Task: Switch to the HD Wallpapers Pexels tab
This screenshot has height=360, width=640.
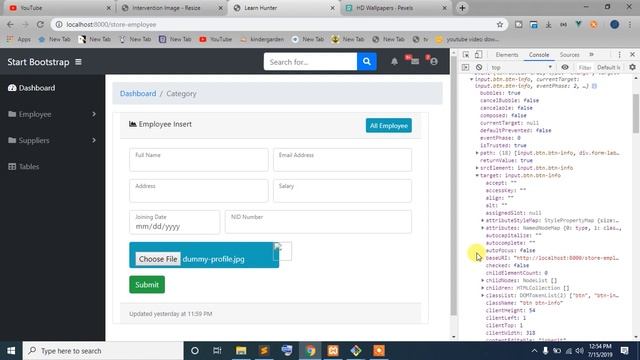Action: 395,8
